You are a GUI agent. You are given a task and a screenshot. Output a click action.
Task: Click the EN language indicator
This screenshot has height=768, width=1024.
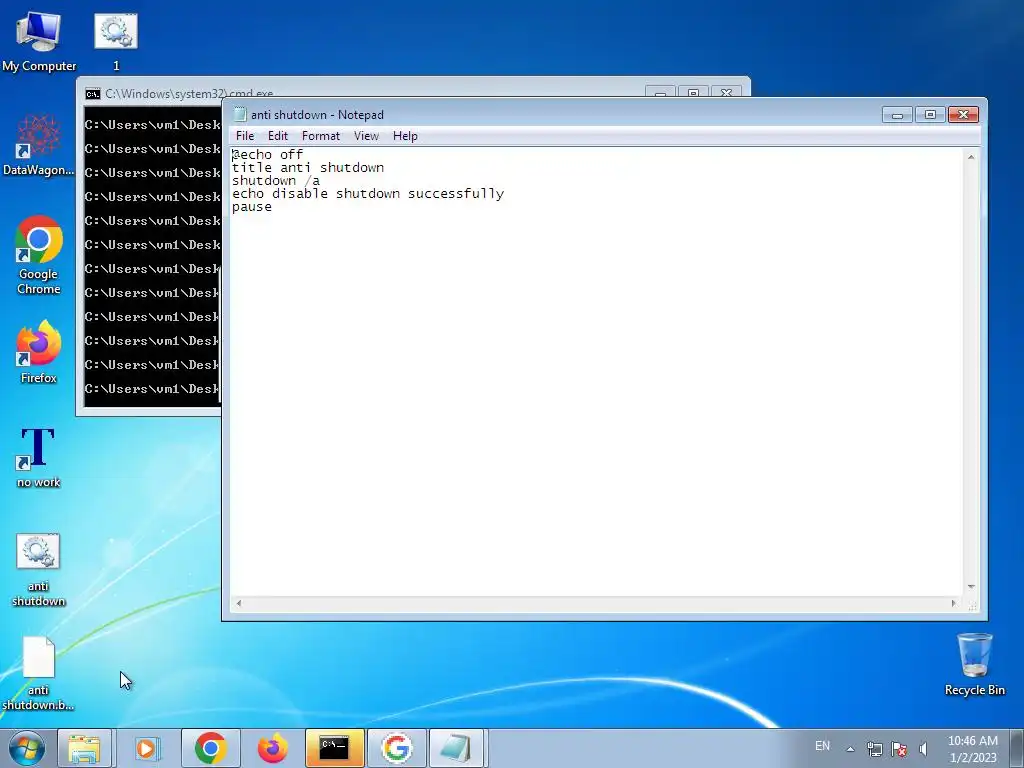click(822, 746)
